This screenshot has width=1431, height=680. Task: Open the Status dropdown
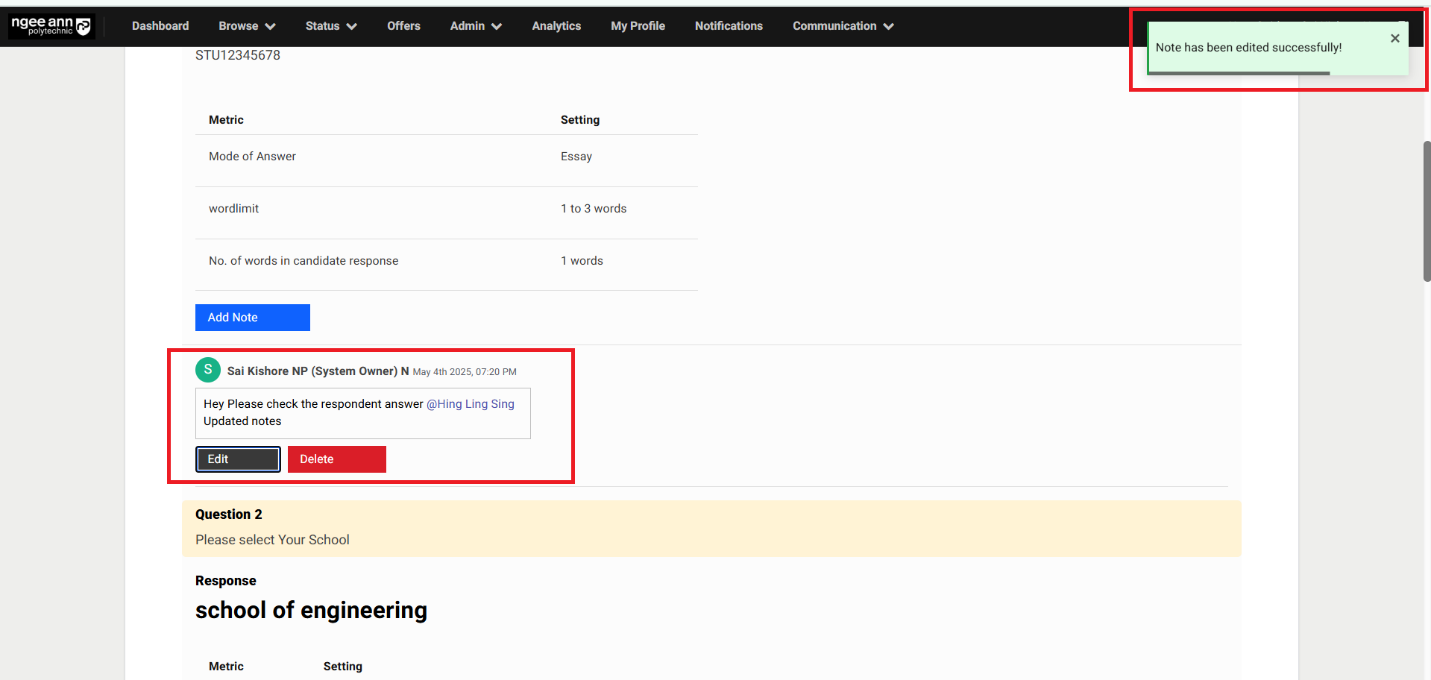(331, 26)
